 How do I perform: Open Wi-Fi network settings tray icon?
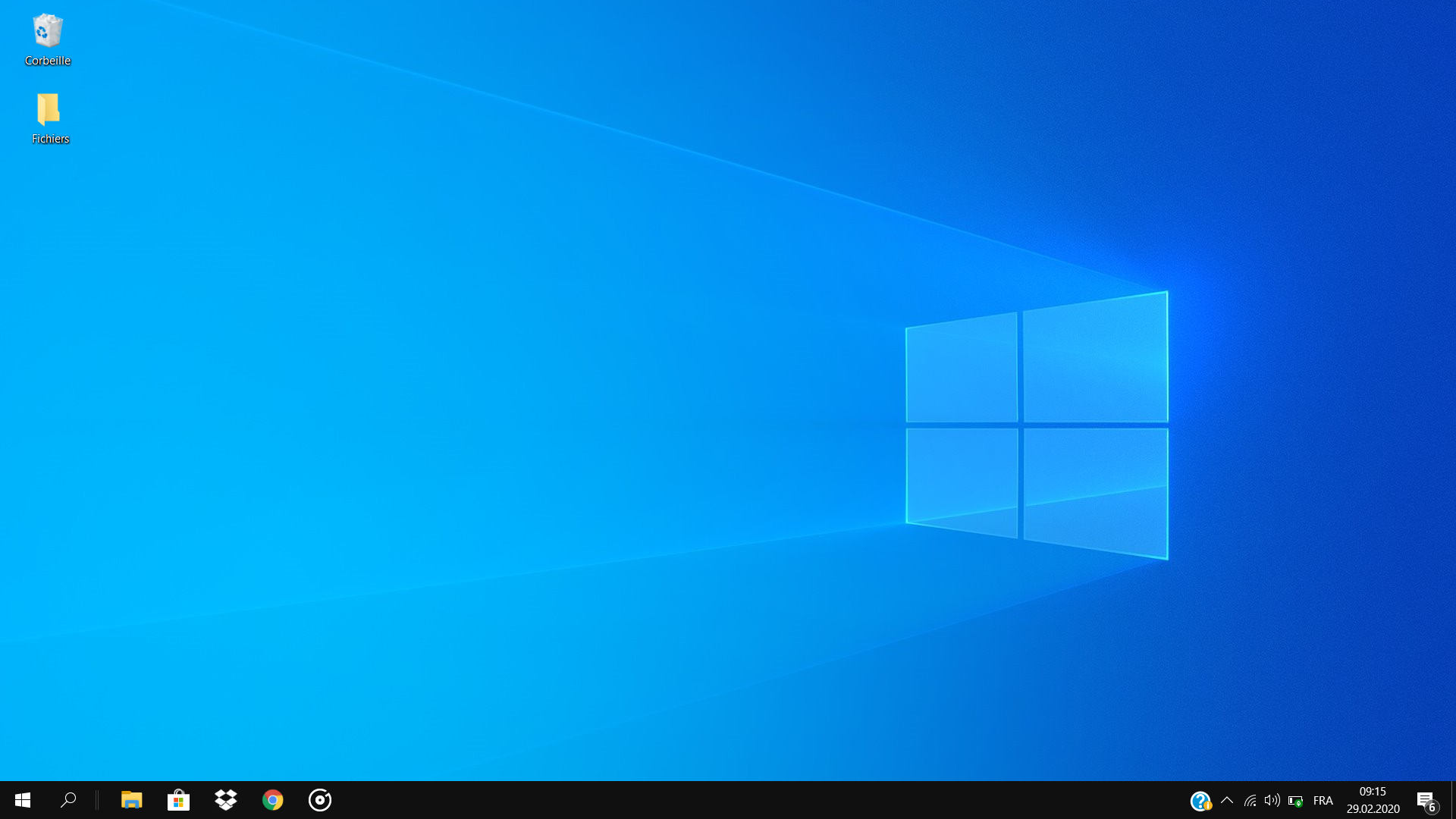[x=1250, y=800]
